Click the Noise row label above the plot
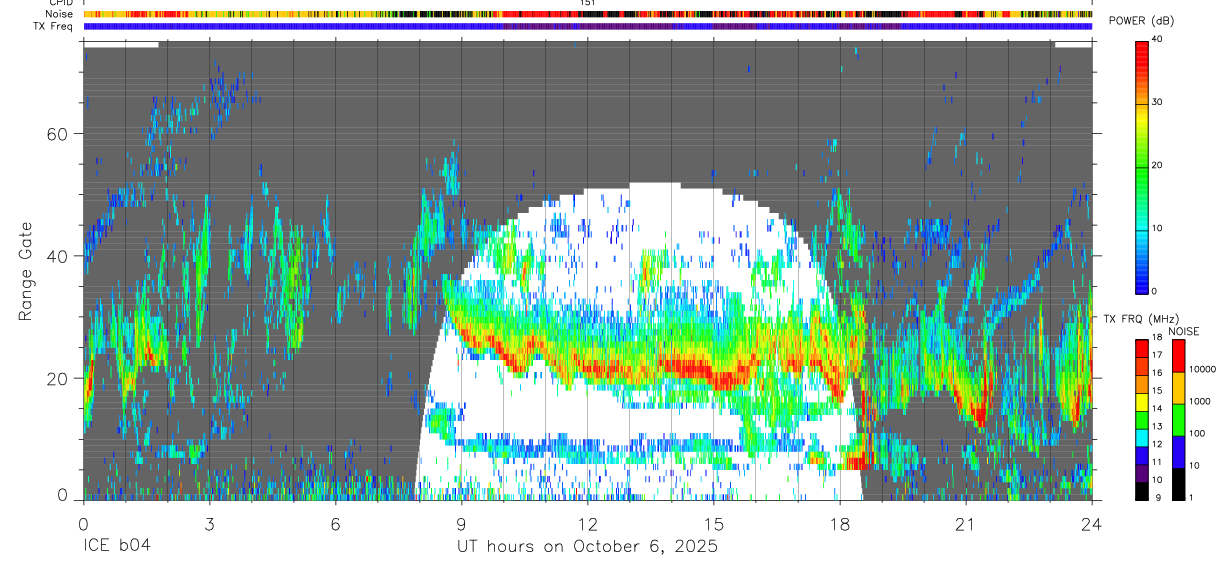 (x=60, y=14)
